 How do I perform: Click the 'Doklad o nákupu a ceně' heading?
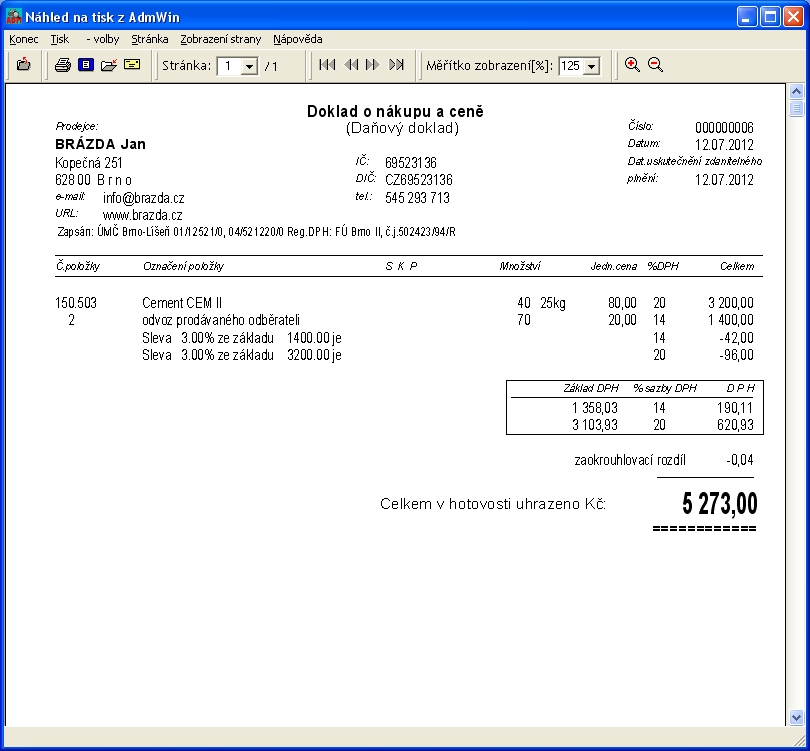[395, 111]
